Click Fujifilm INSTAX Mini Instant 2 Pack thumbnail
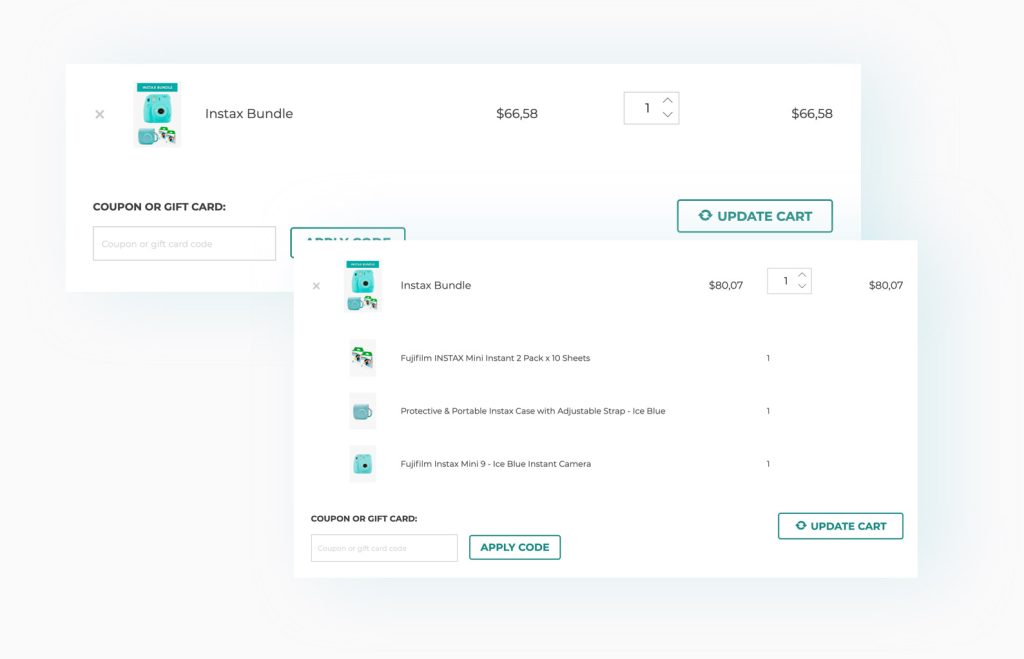Image resolution: width=1024 pixels, height=659 pixels. [362, 358]
